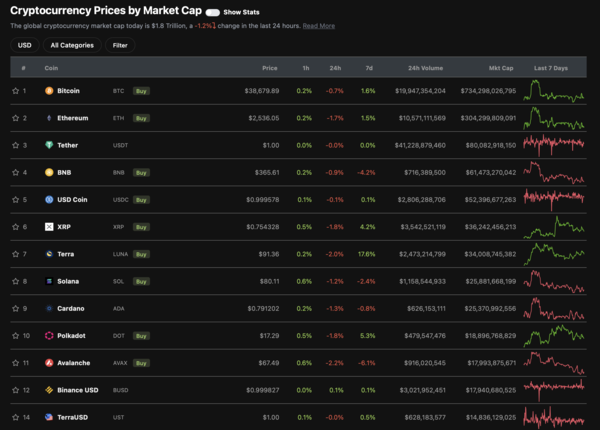Sort by Mkt Cap header
This screenshot has height=430, width=600.
coord(501,68)
